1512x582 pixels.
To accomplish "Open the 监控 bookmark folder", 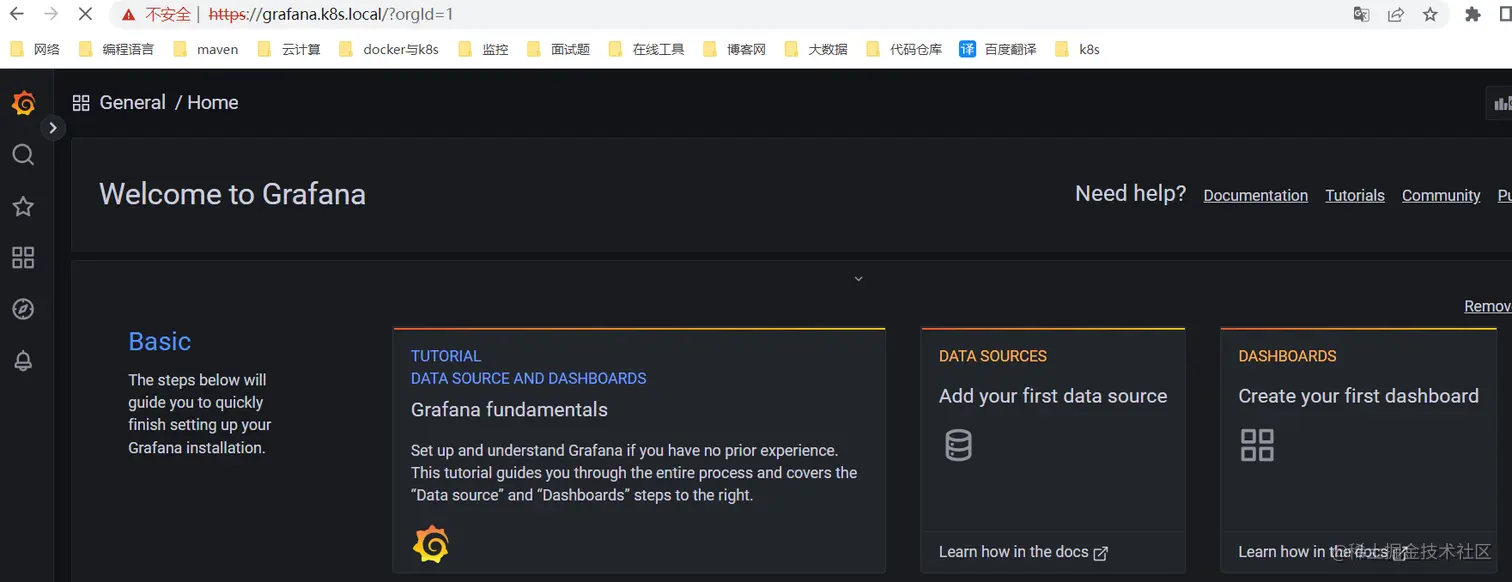I will [x=483, y=49].
